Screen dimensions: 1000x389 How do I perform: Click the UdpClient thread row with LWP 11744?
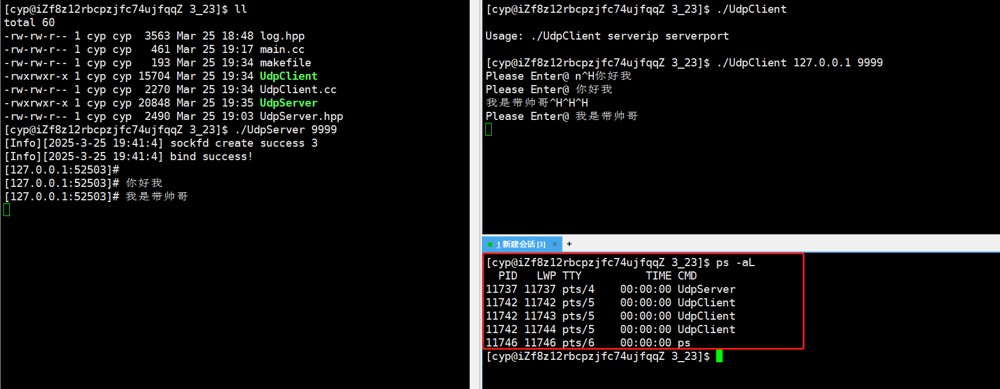coord(610,329)
